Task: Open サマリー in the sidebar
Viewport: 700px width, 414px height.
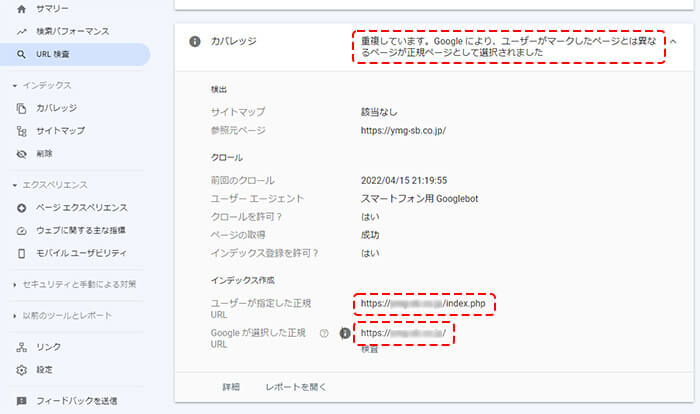Action: click(x=52, y=9)
